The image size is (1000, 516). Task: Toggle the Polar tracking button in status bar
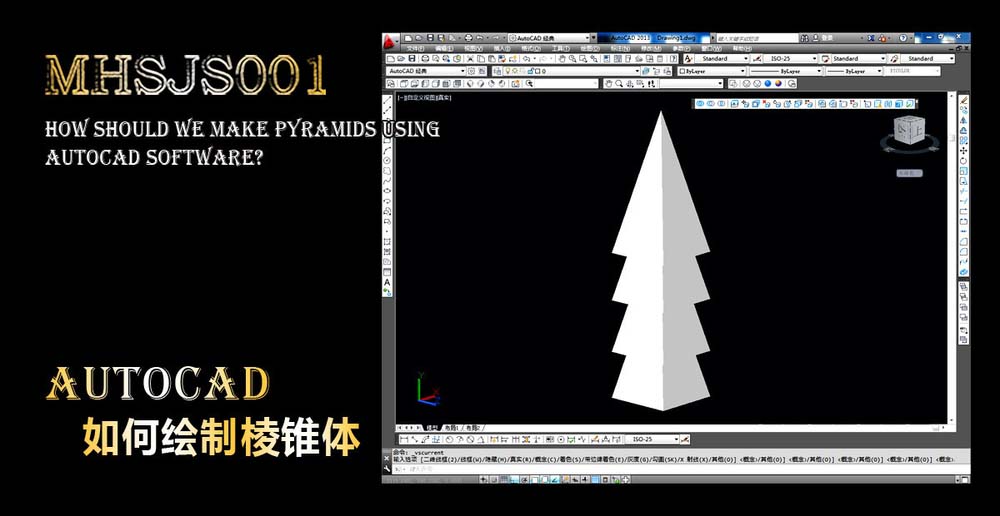pos(525,480)
